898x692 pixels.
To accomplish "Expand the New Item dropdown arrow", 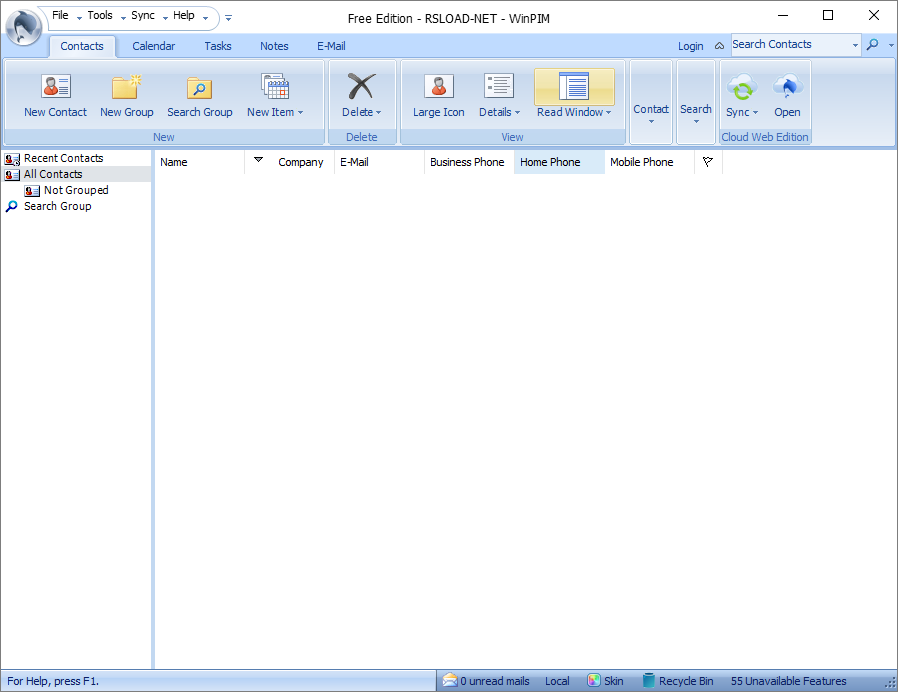I will tap(300, 113).
